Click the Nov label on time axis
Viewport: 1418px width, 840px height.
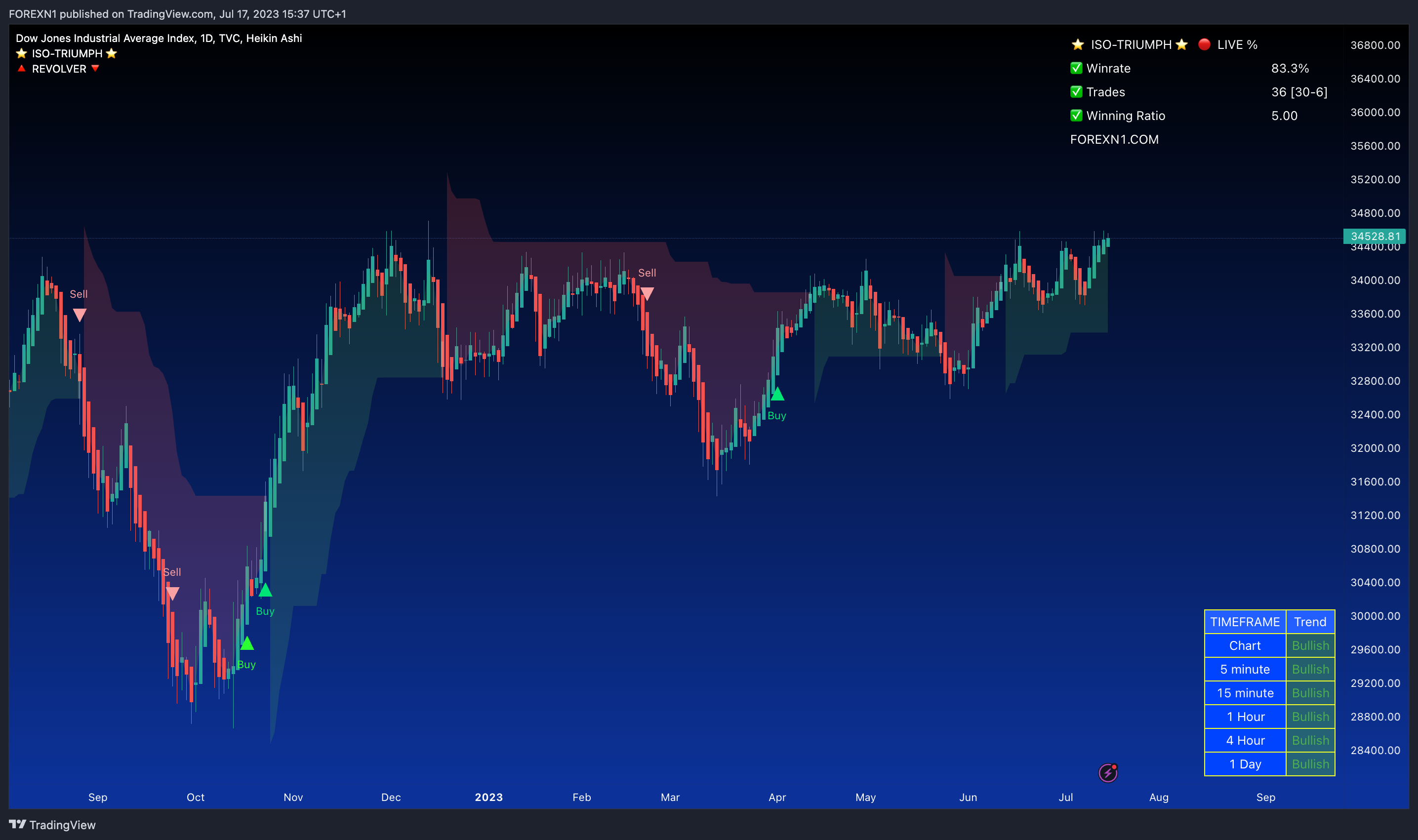tap(293, 797)
